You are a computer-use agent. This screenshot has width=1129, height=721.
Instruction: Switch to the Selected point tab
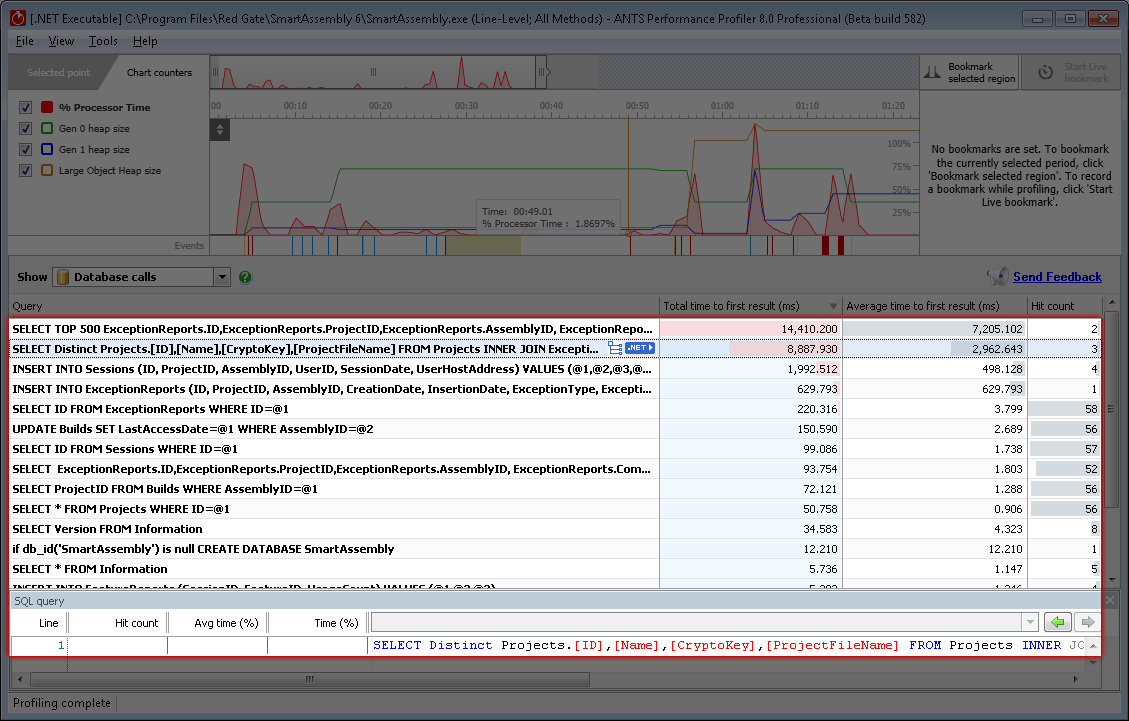(58, 73)
